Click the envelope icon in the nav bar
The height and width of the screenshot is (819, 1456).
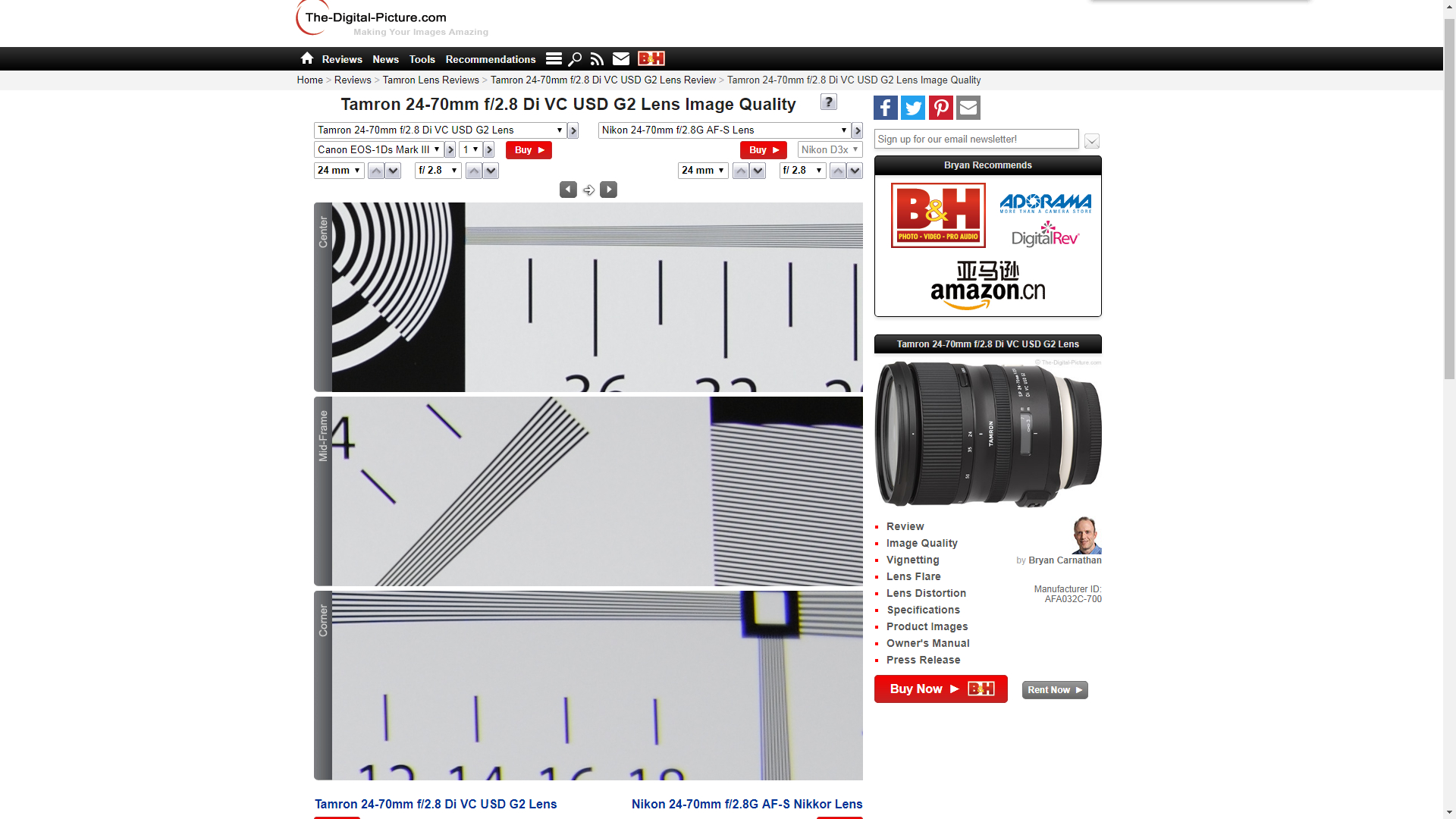pos(621,58)
